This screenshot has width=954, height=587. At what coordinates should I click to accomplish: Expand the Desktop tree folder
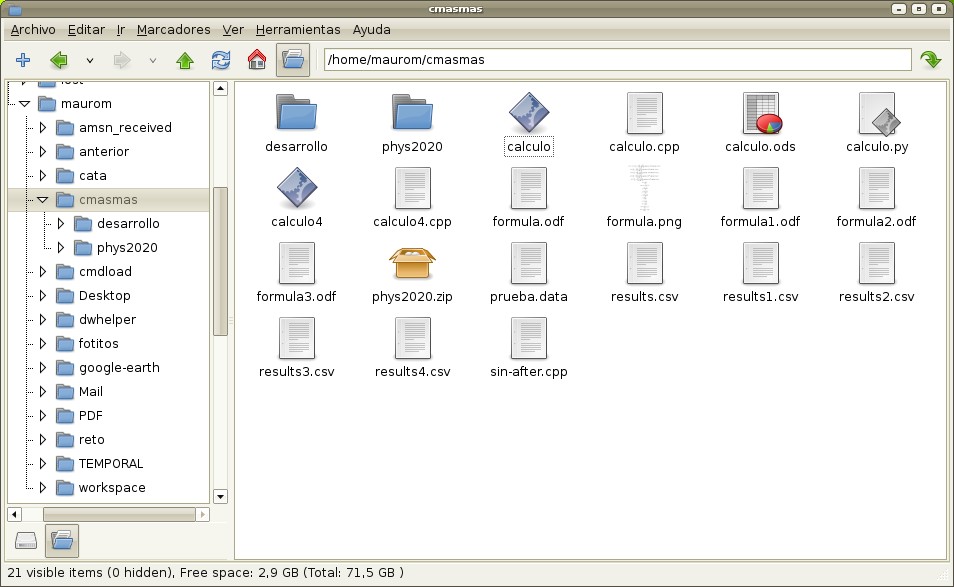click(43, 296)
